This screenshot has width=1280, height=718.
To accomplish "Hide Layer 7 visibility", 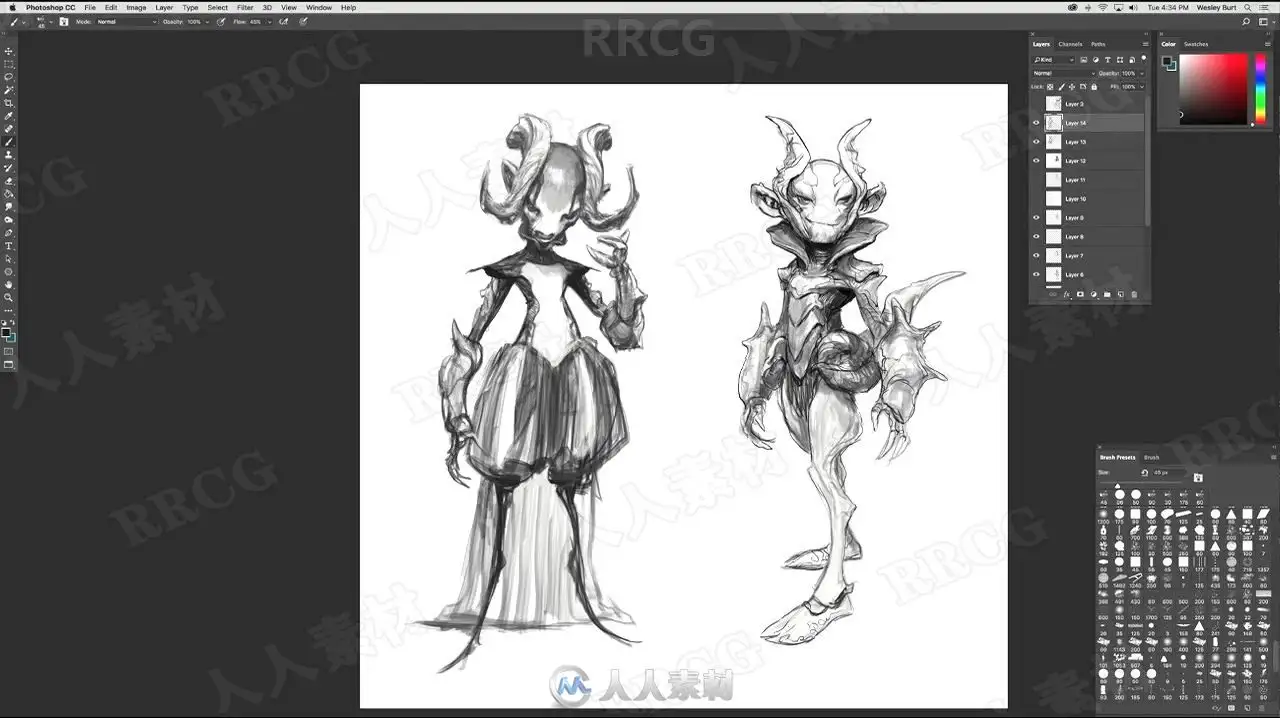I will coord(1036,255).
